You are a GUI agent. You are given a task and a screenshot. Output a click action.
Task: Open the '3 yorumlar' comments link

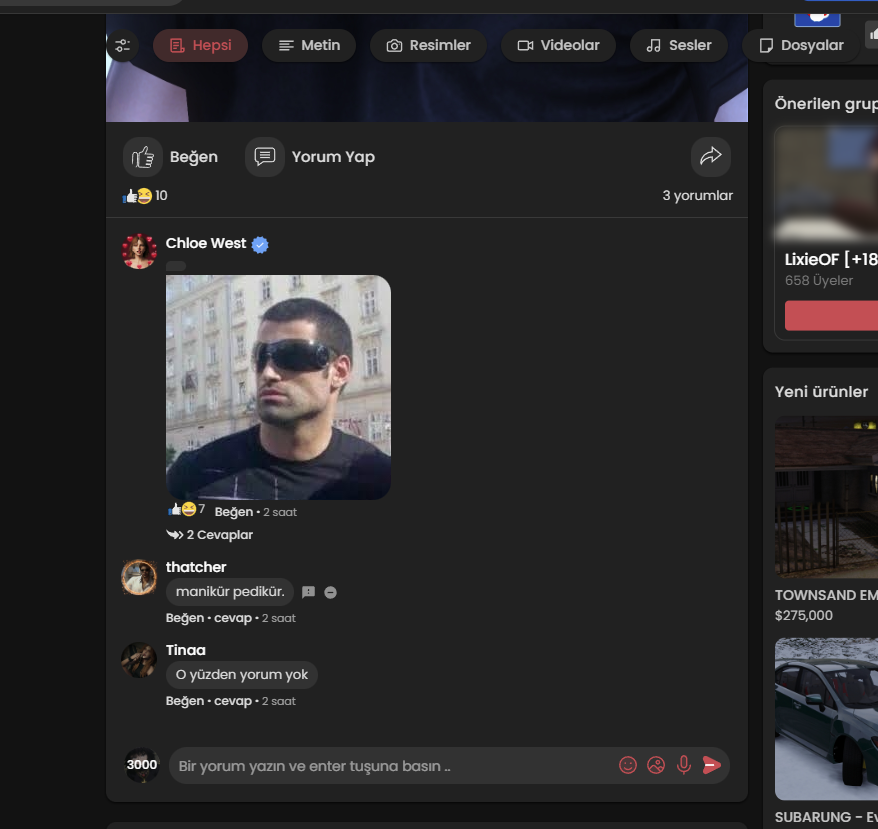697,195
